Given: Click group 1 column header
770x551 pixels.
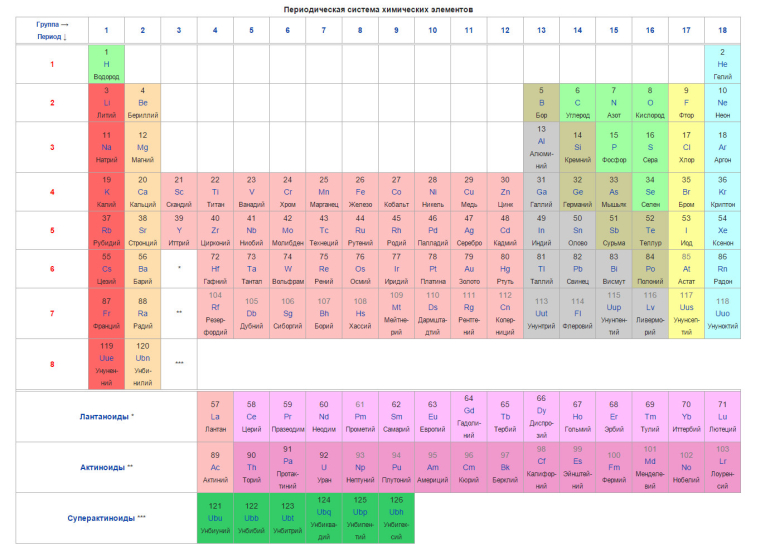Looking at the screenshot, I should click(x=107, y=30).
